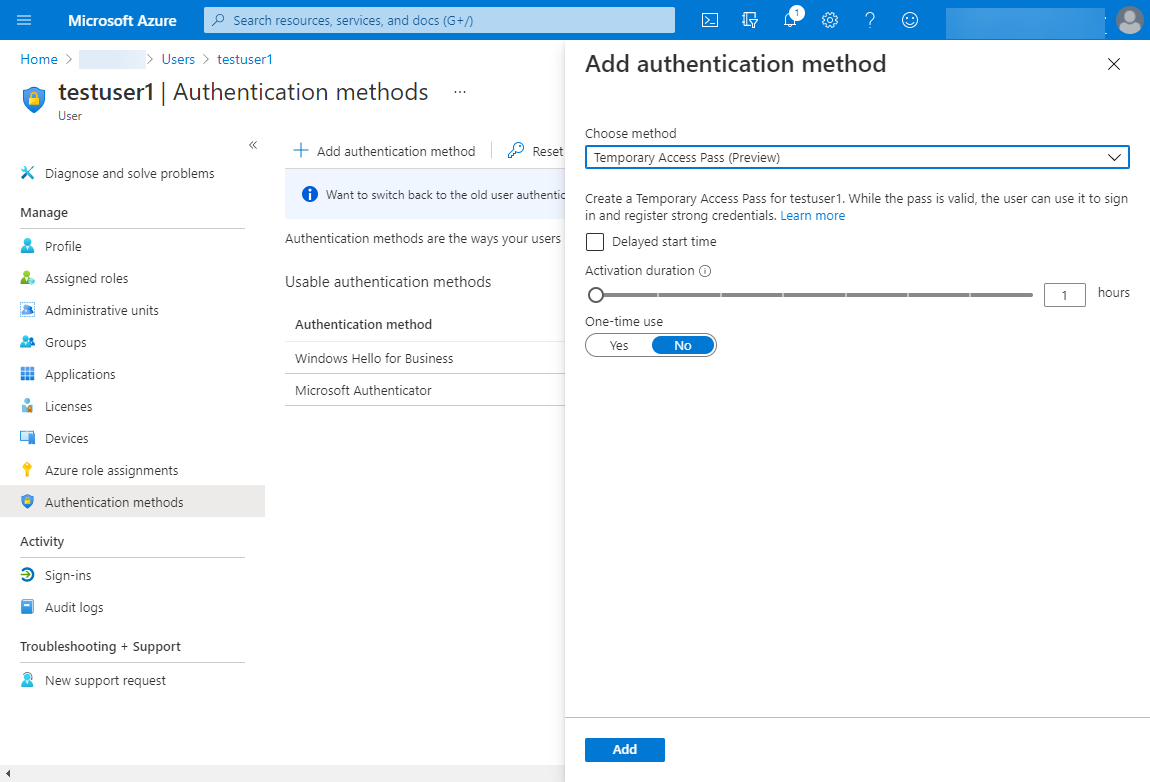Click the Microsoft Azure logo text
Image resolution: width=1150 pixels, height=782 pixels.
tap(122, 21)
